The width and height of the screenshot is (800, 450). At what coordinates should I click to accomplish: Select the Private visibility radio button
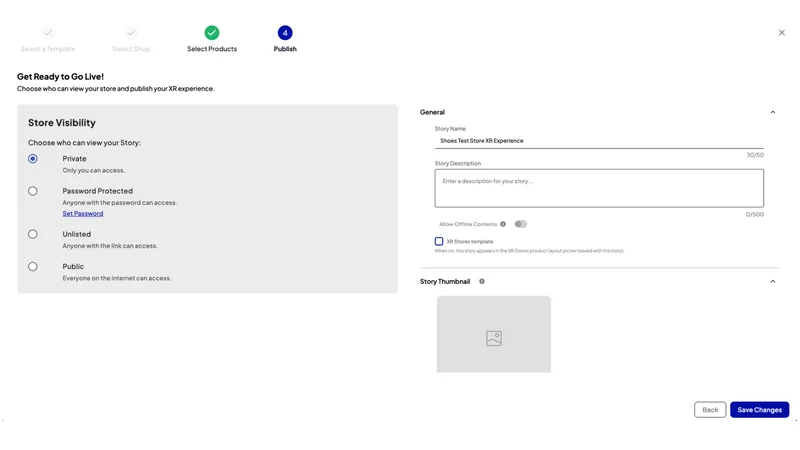33,159
